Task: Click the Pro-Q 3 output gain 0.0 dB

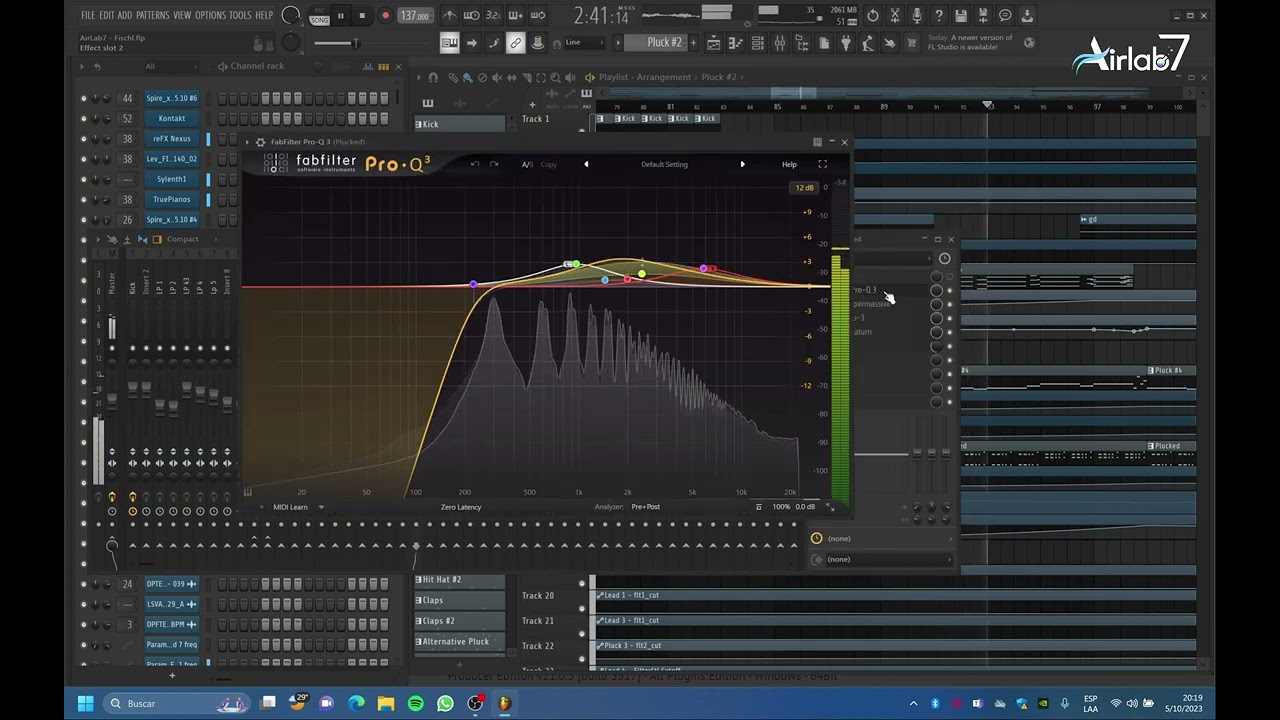Action: coord(804,507)
